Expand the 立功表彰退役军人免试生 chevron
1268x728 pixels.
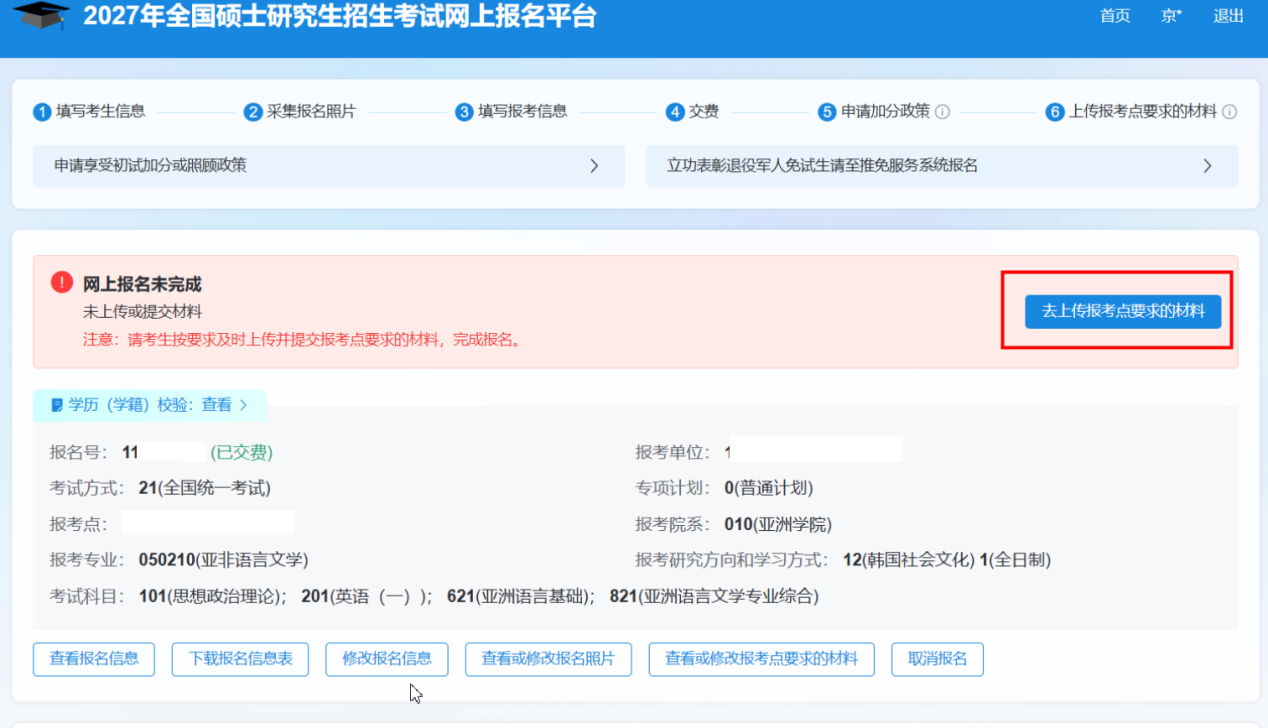[x=1207, y=166]
